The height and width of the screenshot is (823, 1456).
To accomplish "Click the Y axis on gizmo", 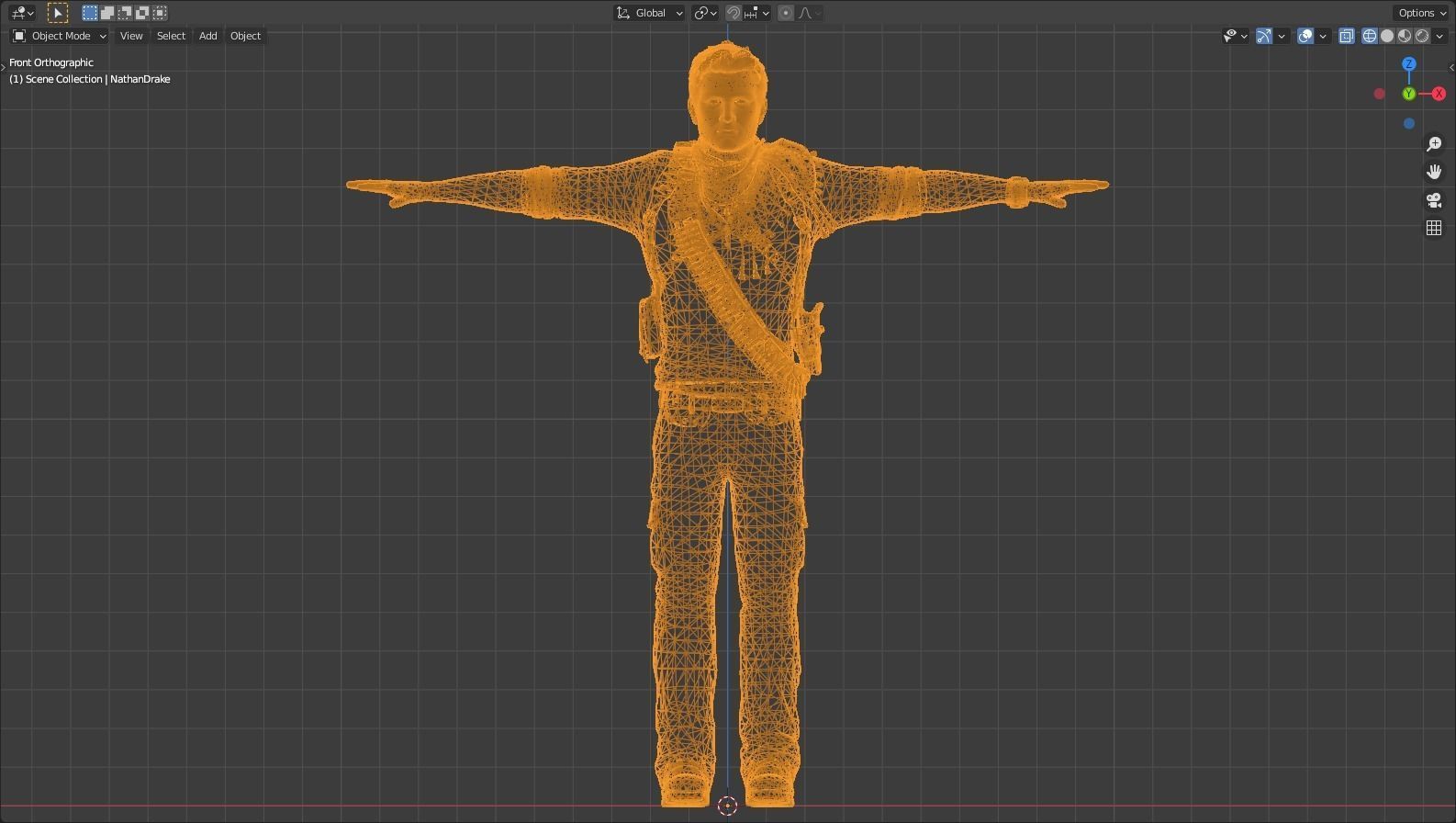I will pyautogui.click(x=1409, y=94).
